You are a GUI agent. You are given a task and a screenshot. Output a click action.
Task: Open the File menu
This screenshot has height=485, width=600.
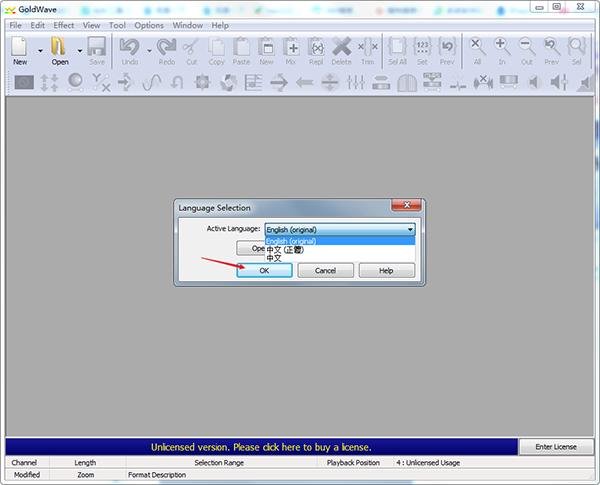(x=15, y=26)
